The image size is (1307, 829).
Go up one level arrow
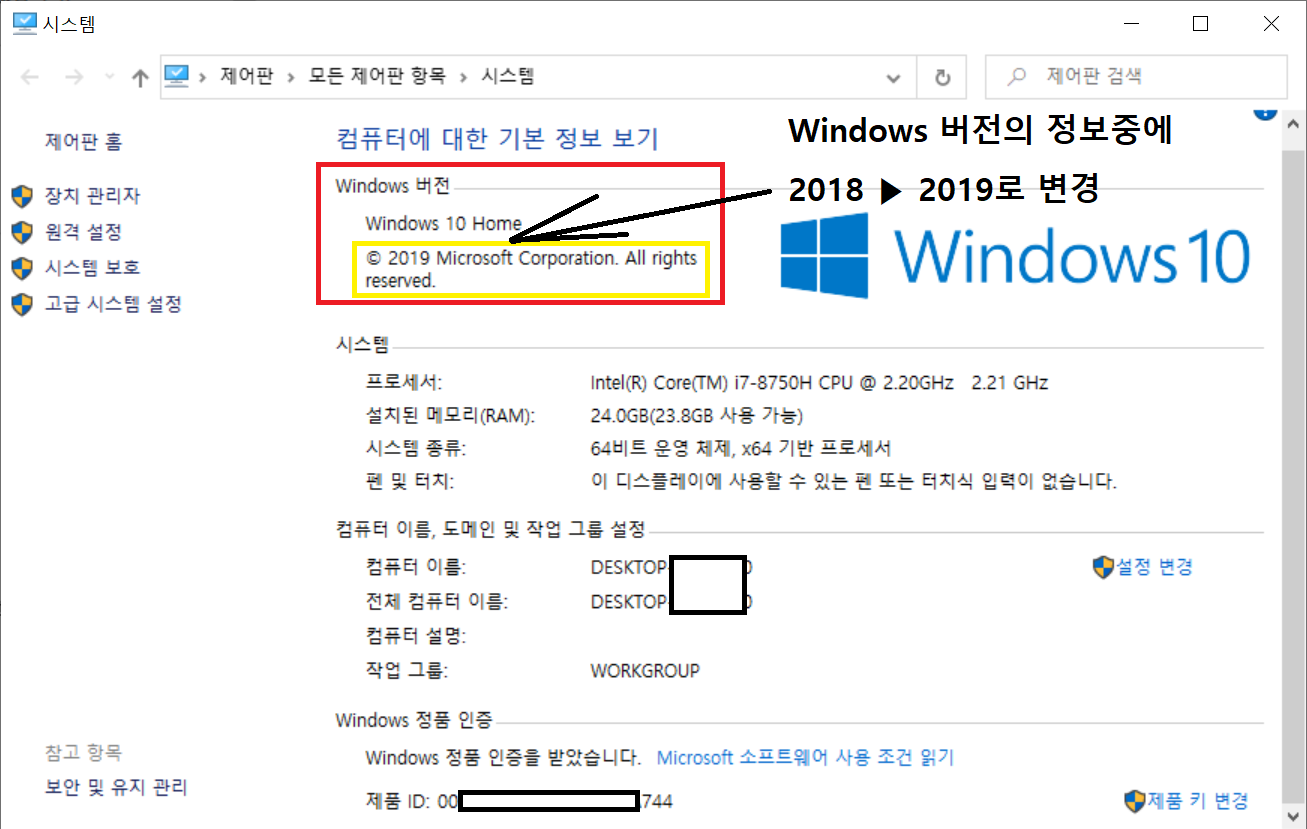[140, 77]
